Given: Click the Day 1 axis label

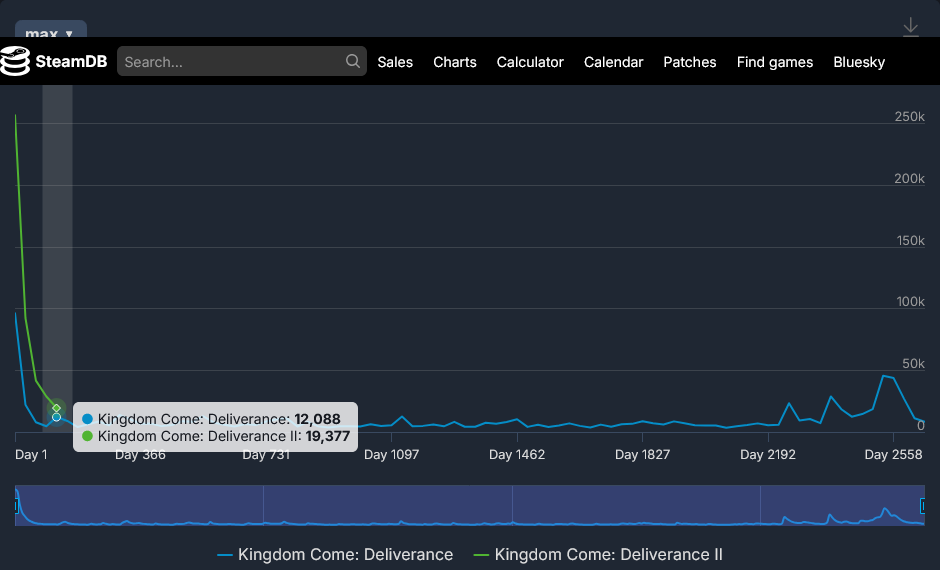Looking at the screenshot, I should [x=31, y=454].
